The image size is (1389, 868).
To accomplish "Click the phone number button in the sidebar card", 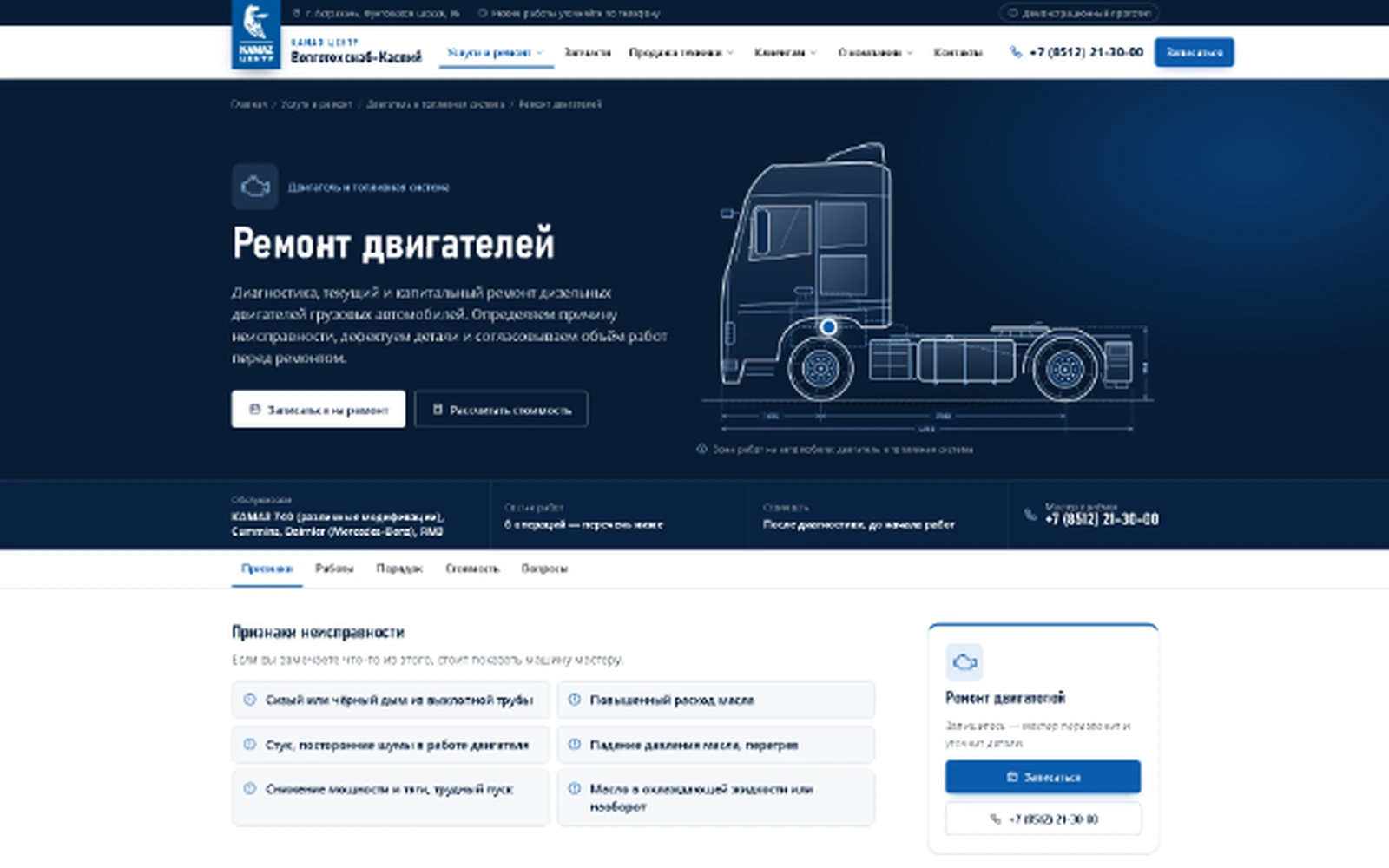I will [x=1043, y=819].
